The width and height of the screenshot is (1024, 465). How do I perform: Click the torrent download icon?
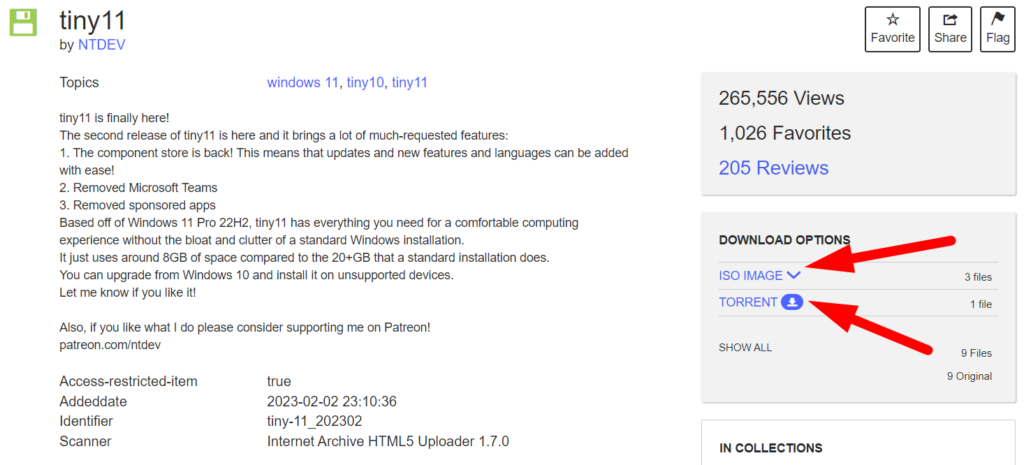792,302
